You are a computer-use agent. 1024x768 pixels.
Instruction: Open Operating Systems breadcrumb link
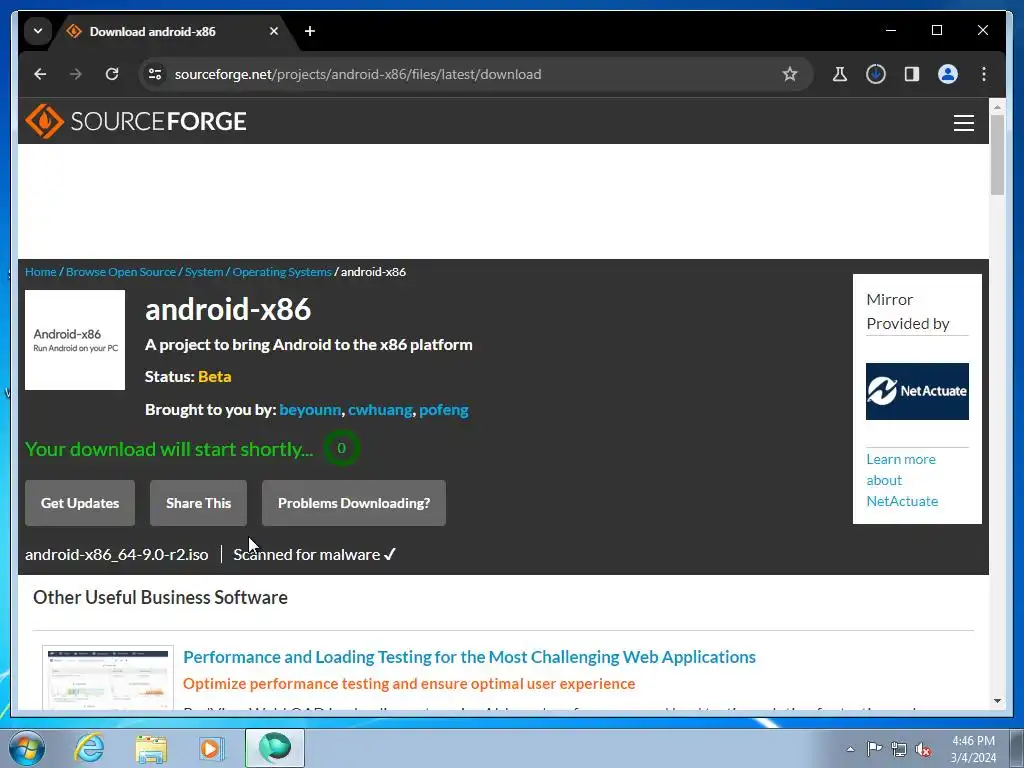282,272
